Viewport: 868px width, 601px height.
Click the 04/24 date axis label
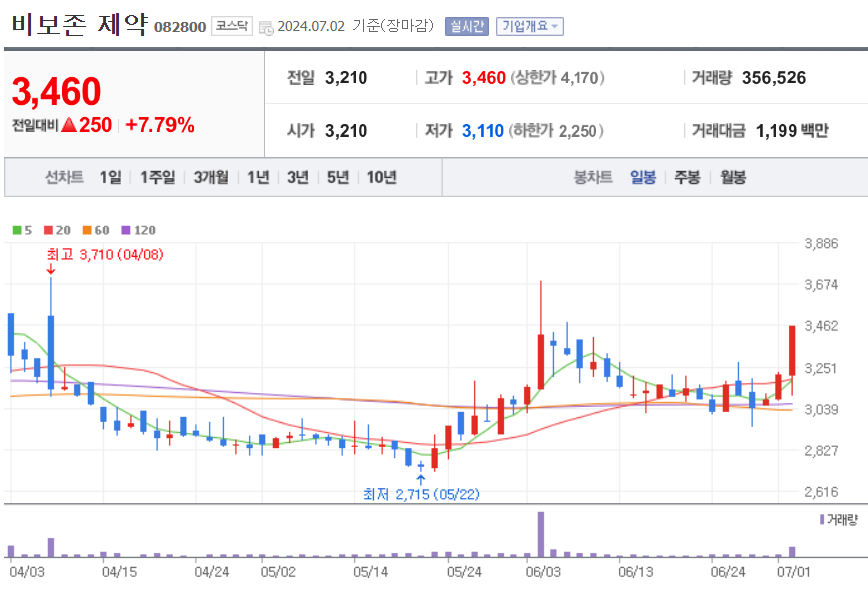(x=211, y=572)
